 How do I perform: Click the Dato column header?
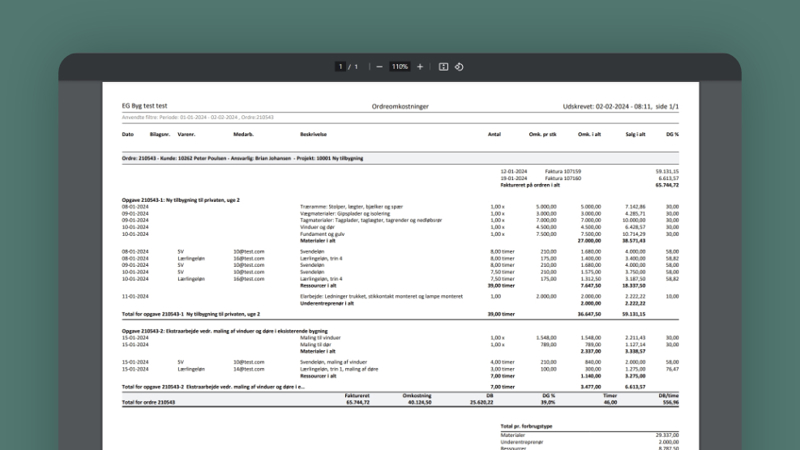[x=128, y=133]
